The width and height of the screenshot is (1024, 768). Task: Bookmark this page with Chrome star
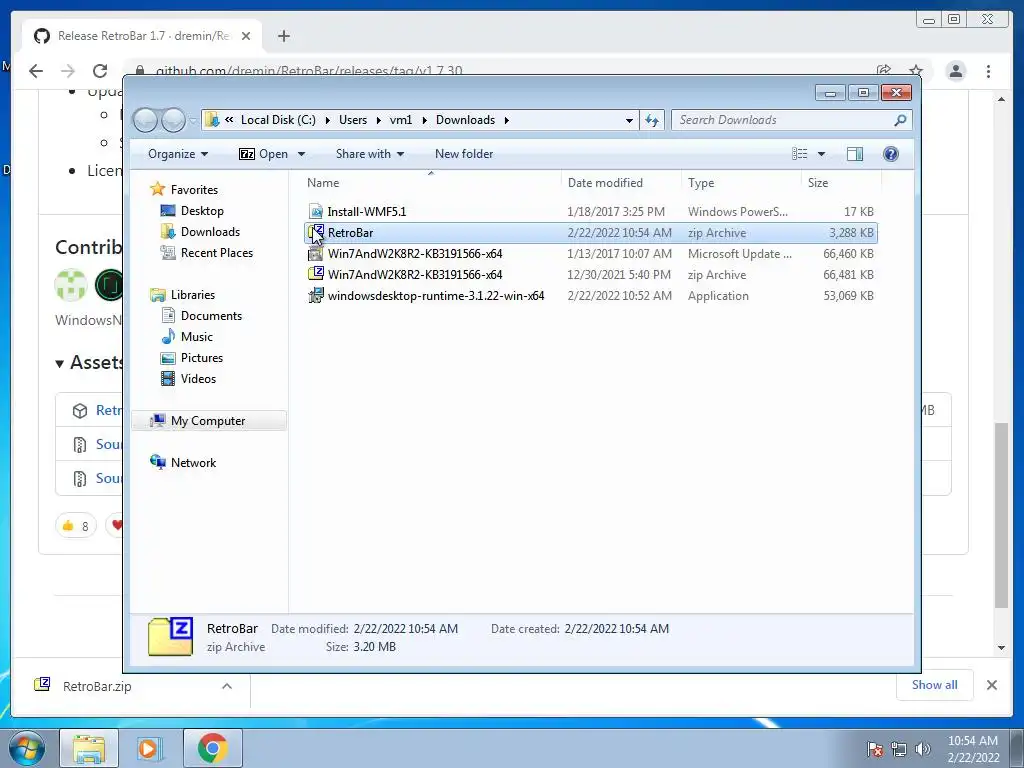click(x=916, y=71)
